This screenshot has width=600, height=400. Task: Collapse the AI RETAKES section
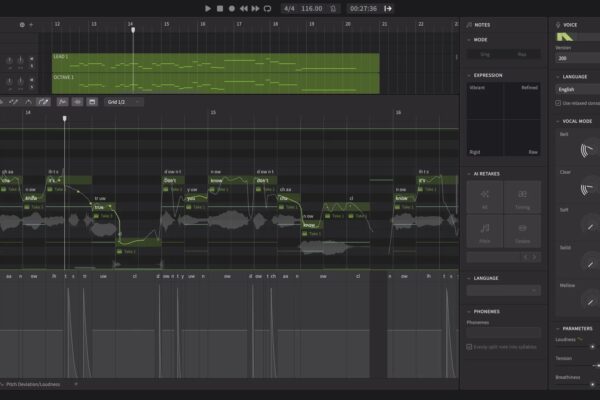pos(469,174)
